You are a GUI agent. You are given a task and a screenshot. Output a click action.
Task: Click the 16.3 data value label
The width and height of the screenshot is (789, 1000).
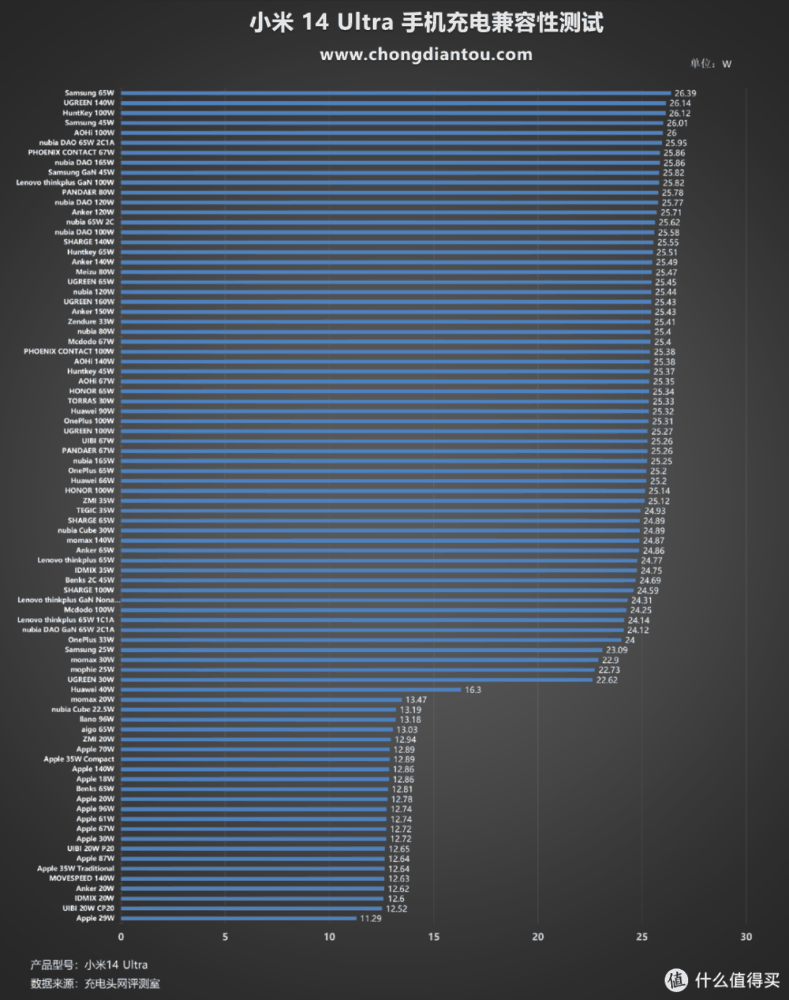pyautogui.click(x=474, y=689)
